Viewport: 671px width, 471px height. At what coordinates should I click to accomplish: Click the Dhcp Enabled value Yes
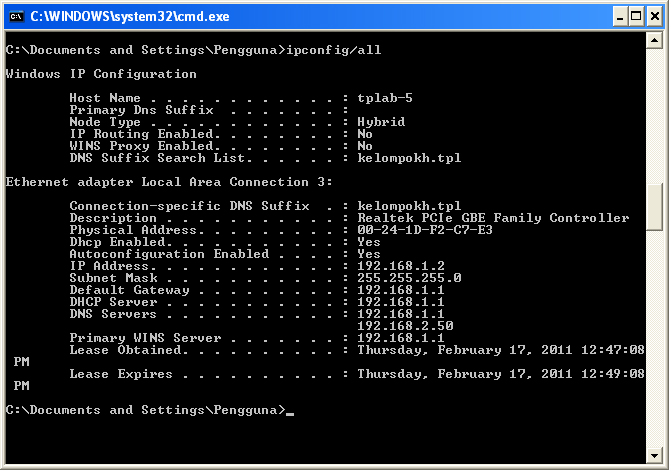[x=369, y=242]
